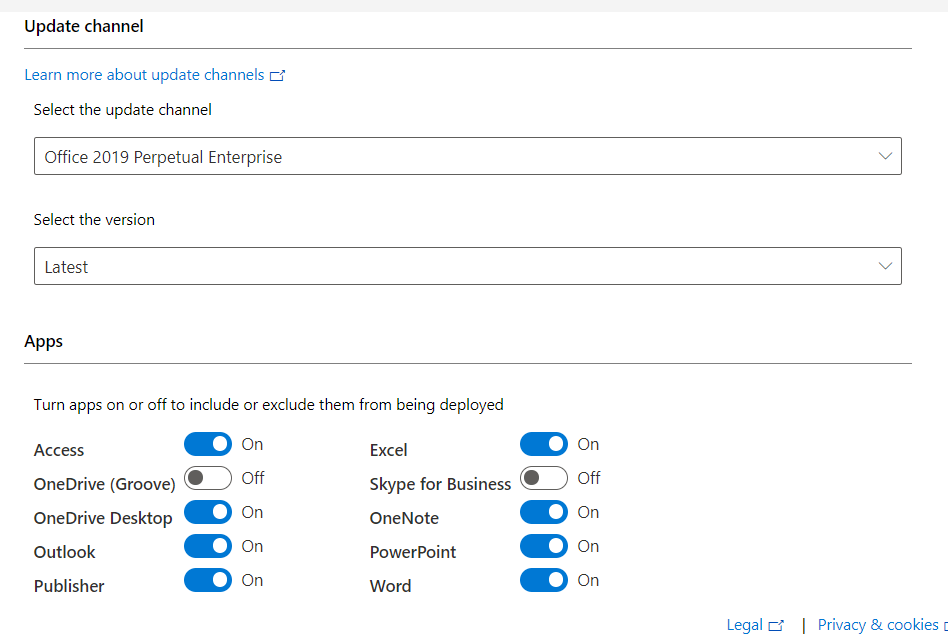Click the version dropdown chevron arrow

click(885, 266)
